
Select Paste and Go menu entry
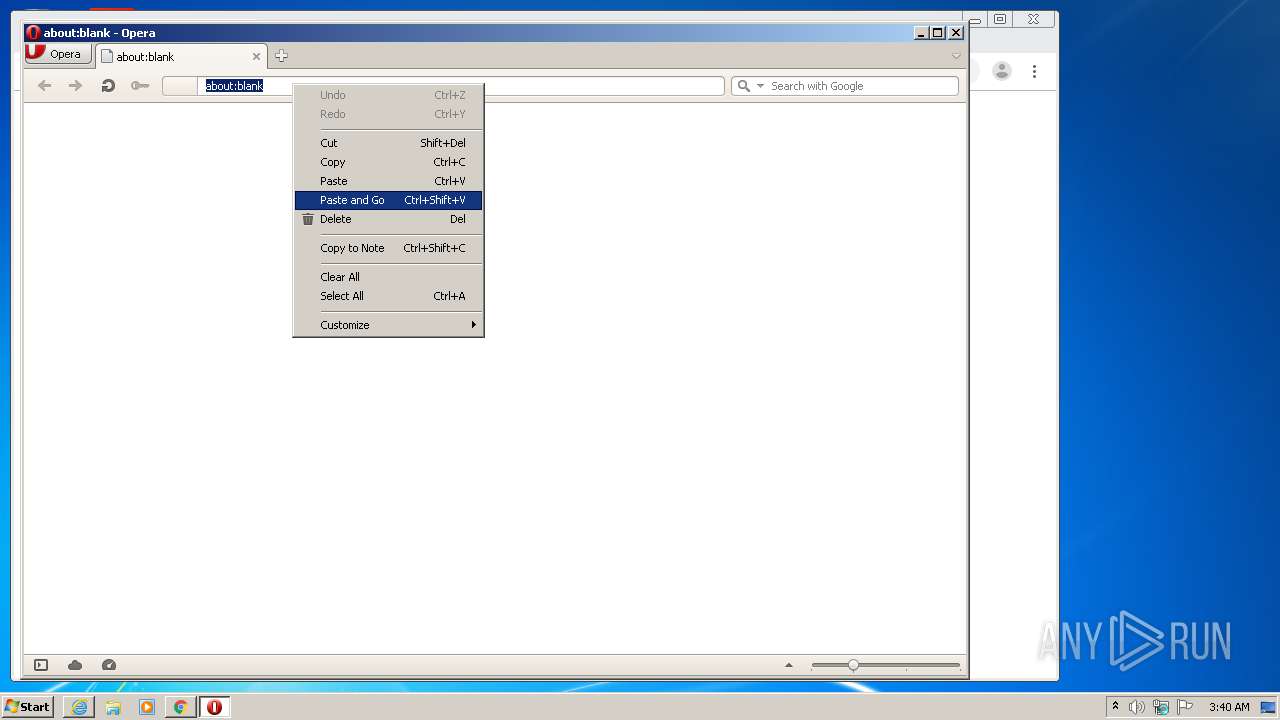coord(388,200)
